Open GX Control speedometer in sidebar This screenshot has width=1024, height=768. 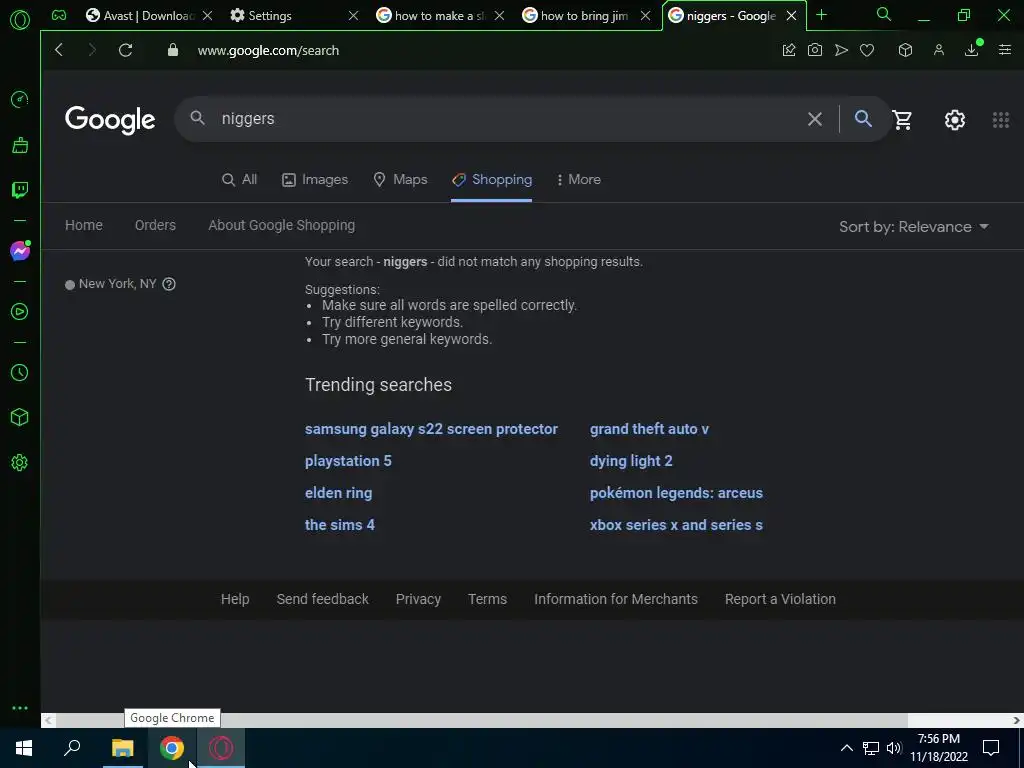click(20, 99)
